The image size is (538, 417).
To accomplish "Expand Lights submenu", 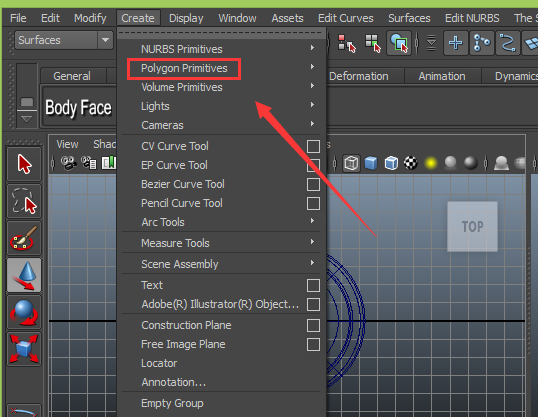I will tap(221, 106).
